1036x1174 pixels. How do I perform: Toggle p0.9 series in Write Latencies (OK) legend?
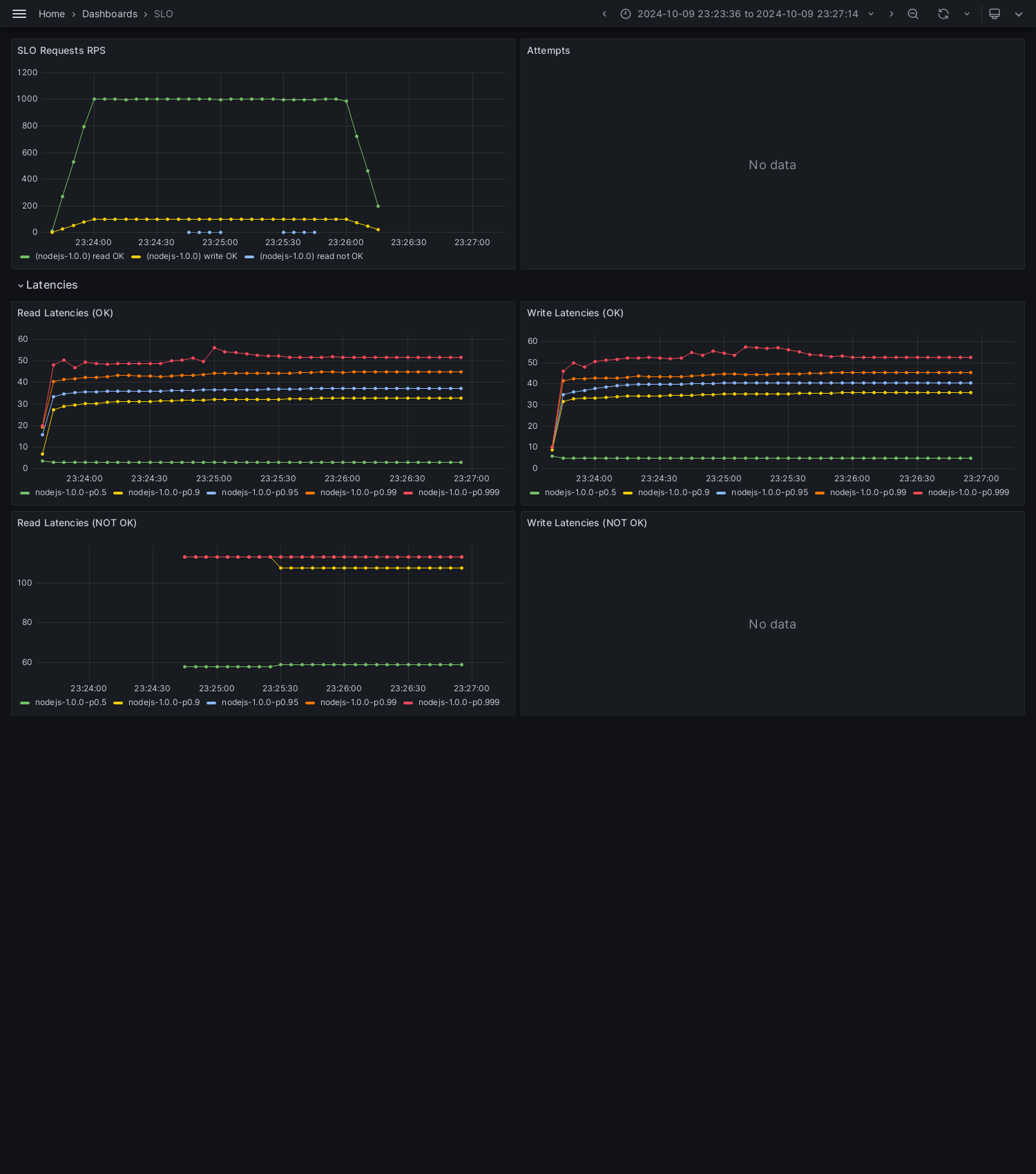[x=673, y=492]
